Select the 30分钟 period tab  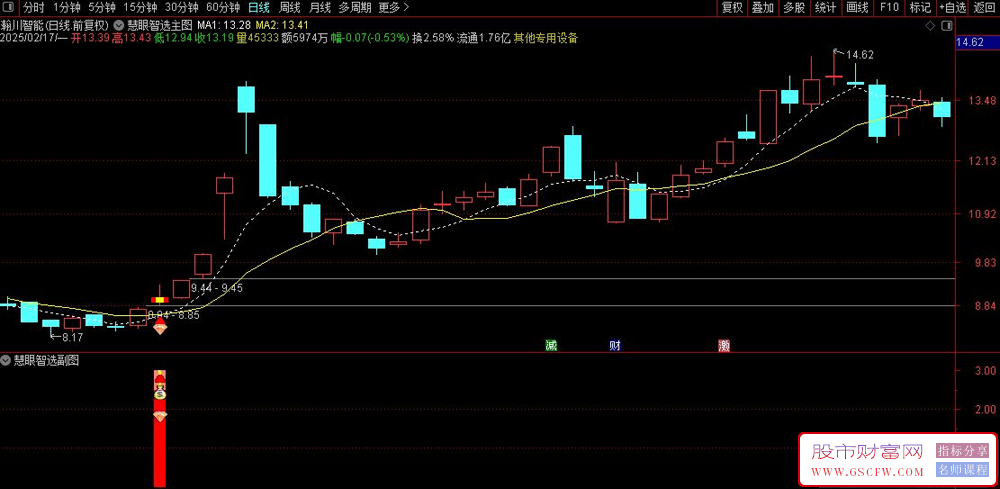click(181, 8)
